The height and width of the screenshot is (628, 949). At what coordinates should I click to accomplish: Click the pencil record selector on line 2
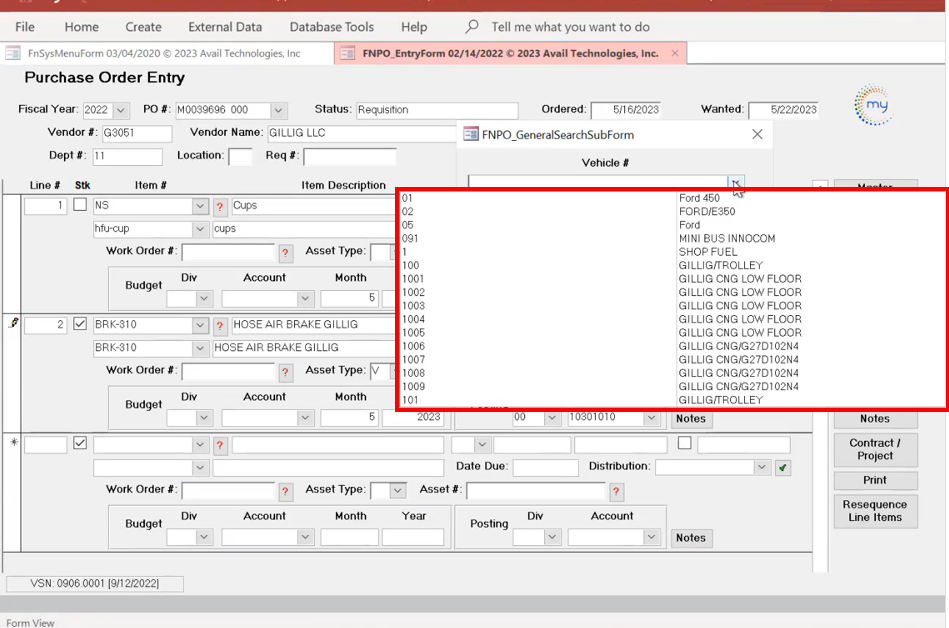point(13,324)
